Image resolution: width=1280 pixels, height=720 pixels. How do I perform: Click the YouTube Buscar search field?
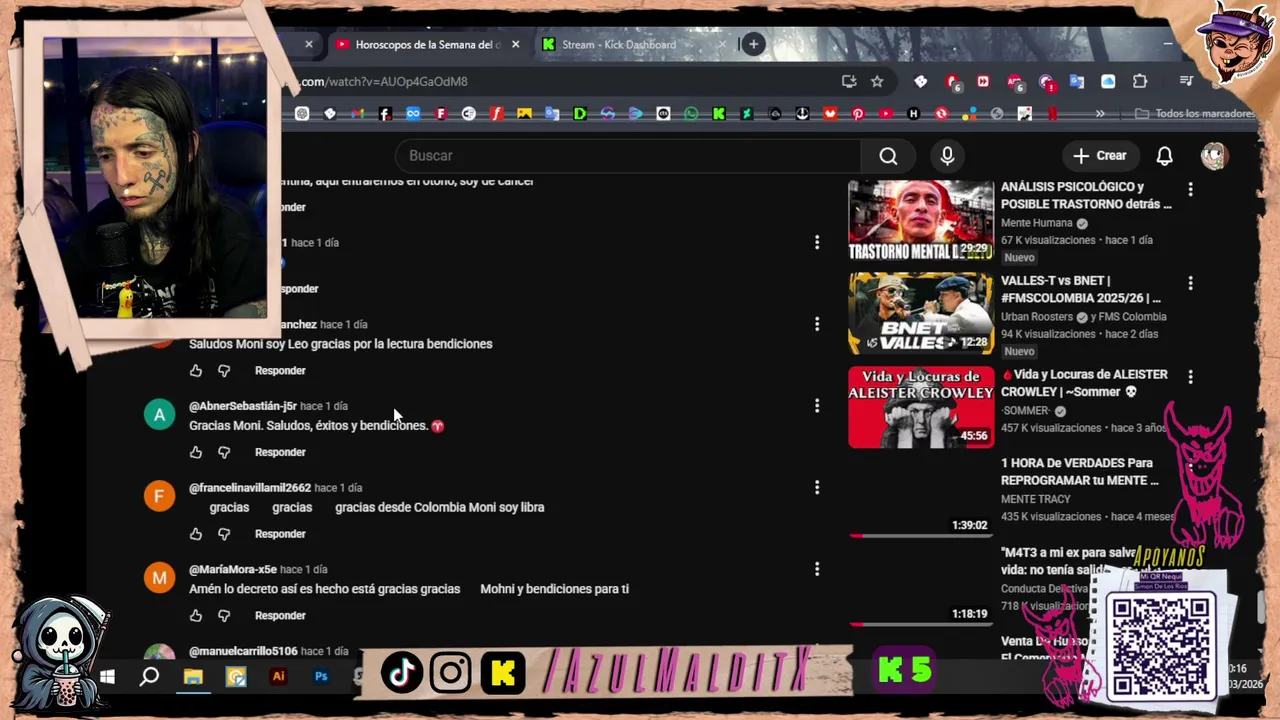pos(628,156)
